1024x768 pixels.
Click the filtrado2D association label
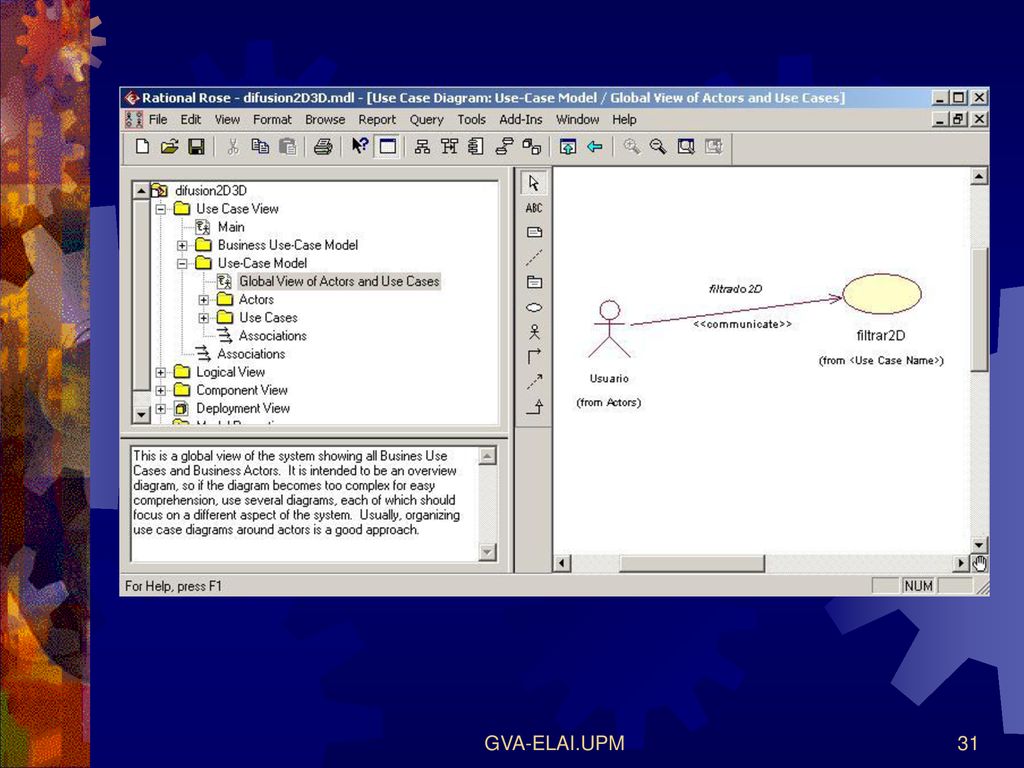coord(735,289)
